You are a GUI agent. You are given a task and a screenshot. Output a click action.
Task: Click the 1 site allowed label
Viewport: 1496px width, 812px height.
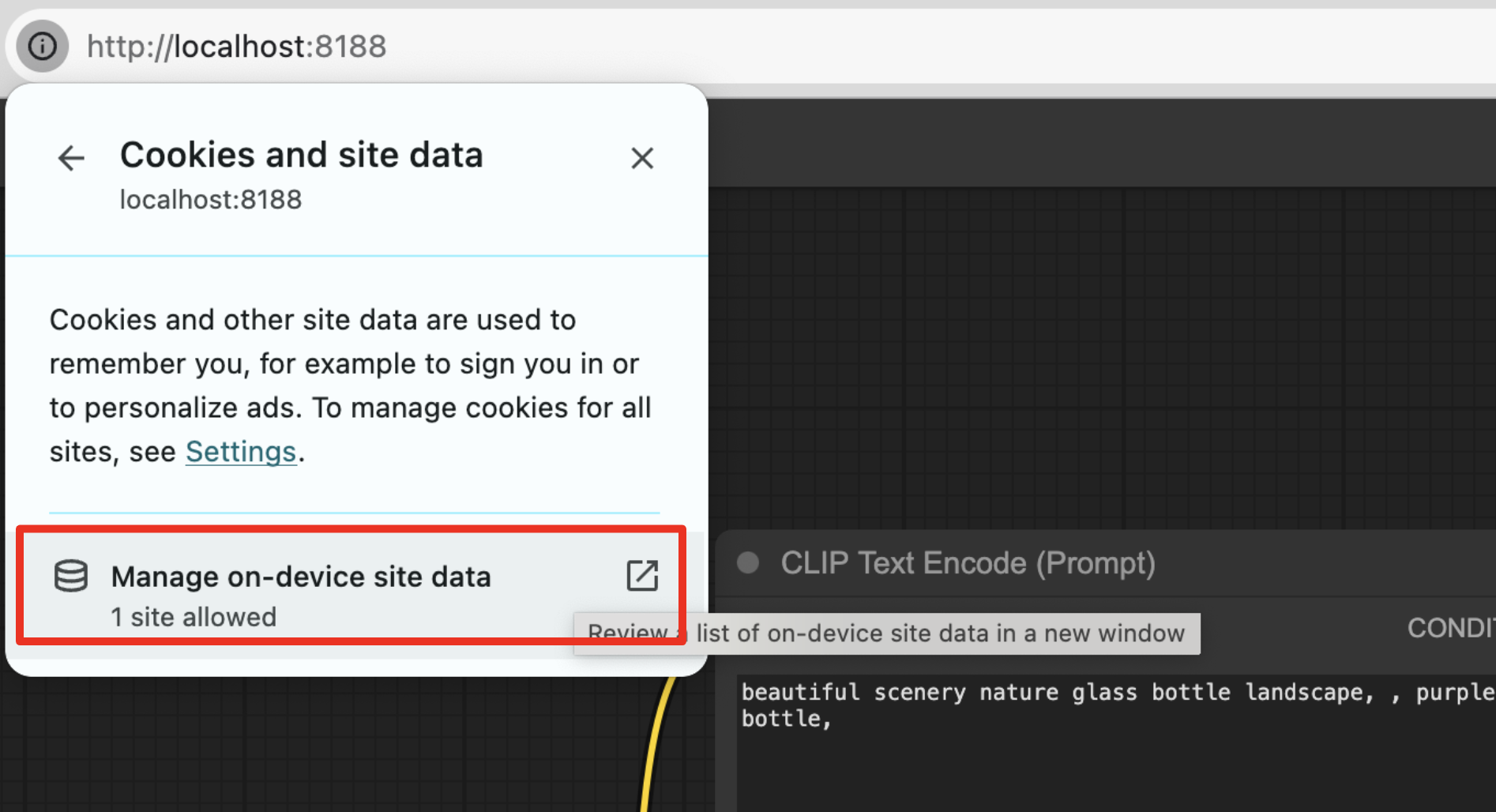[x=194, y=617]
